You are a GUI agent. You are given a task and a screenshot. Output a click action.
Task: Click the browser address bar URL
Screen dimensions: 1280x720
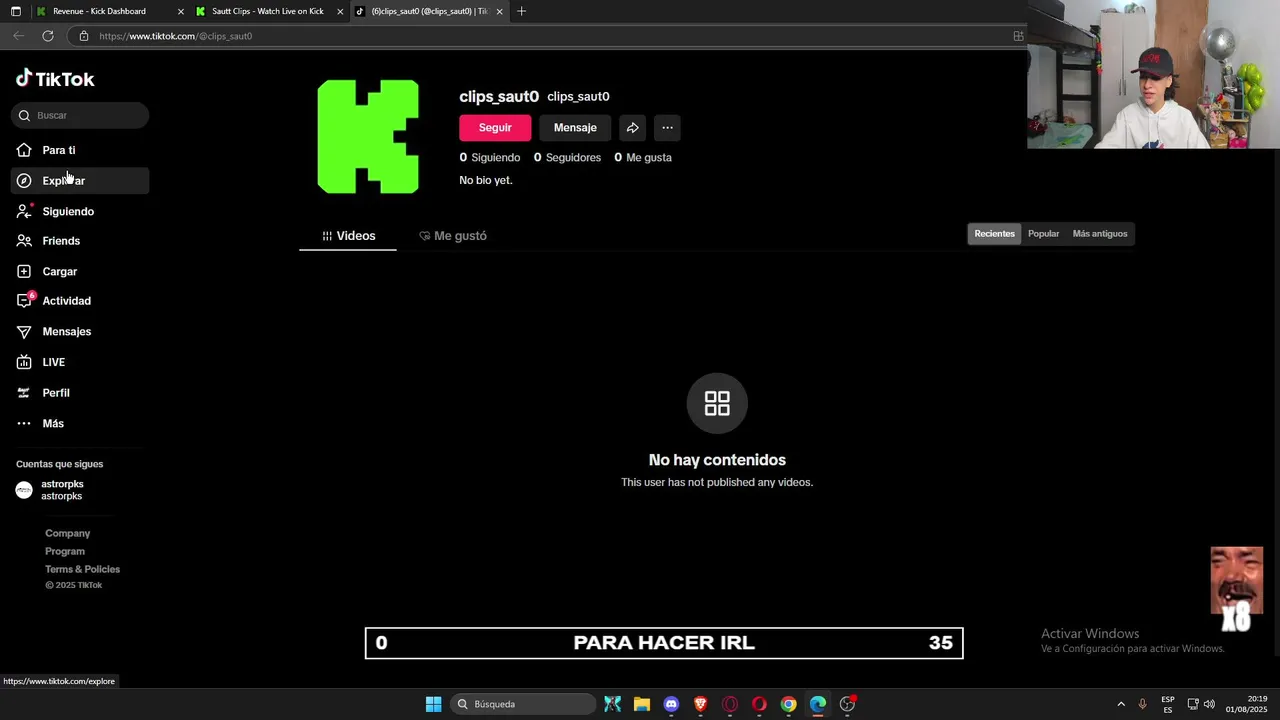pyautogui.click(x=175, y=36)
